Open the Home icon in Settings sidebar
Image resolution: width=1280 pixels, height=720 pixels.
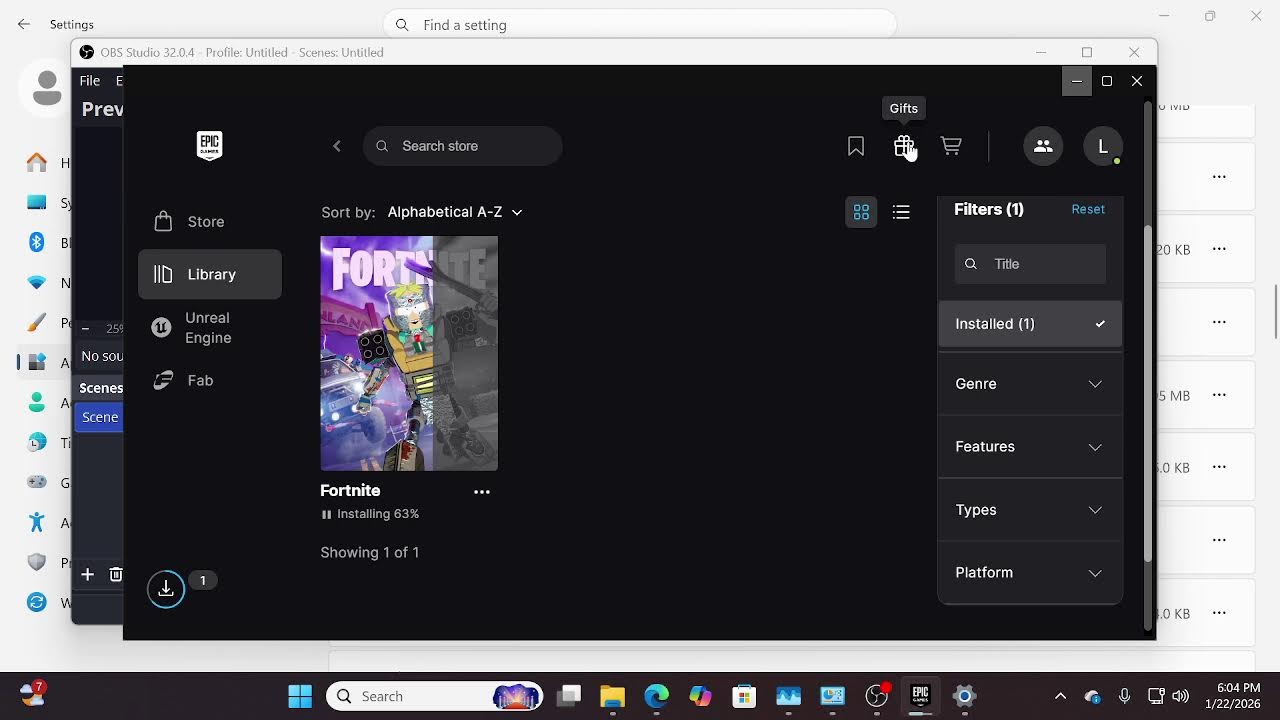(37, 162)
